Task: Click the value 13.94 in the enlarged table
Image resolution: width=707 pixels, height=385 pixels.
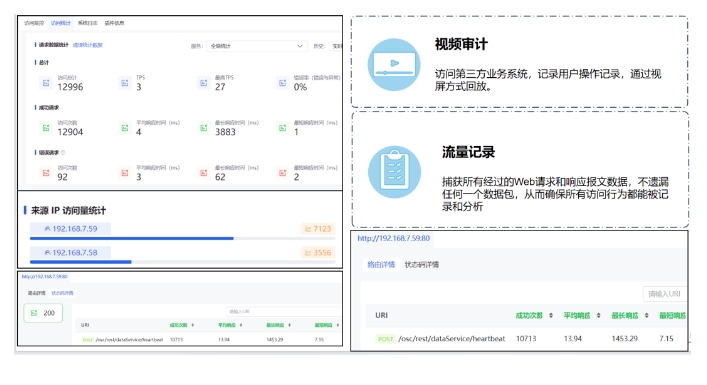Action: pos(573,339)
